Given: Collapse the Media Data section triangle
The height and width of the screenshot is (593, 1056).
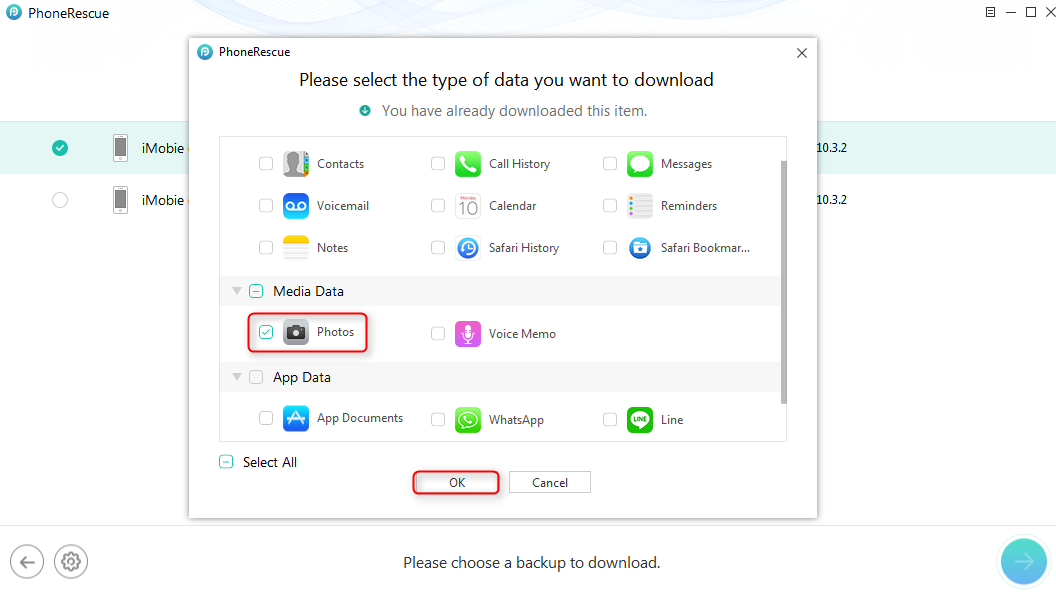Looking at the screenshot, I should pyautogui.click(x=237, y=291).
